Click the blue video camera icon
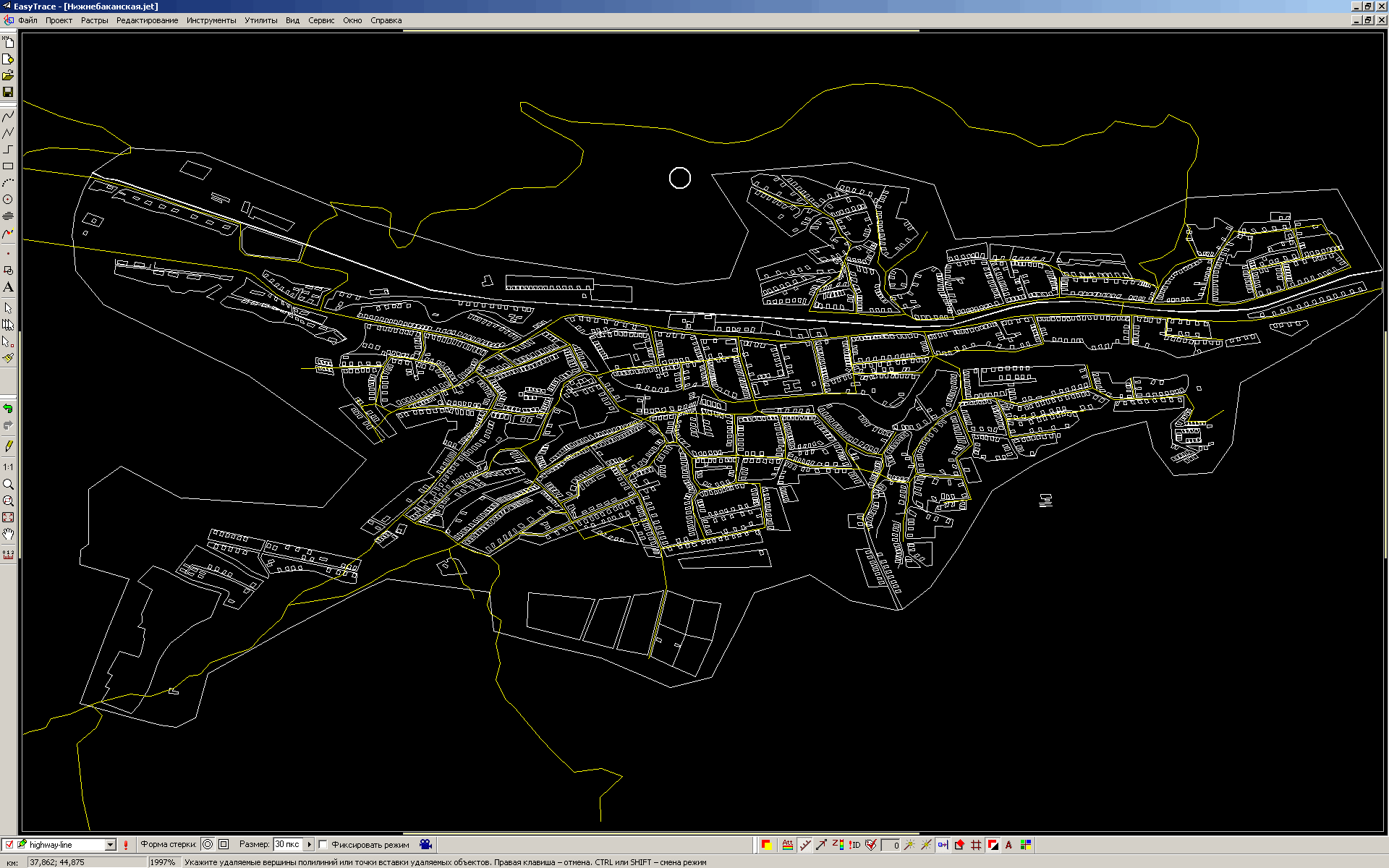The height and width of the screenshot is (868, 1389). [426, 844]
